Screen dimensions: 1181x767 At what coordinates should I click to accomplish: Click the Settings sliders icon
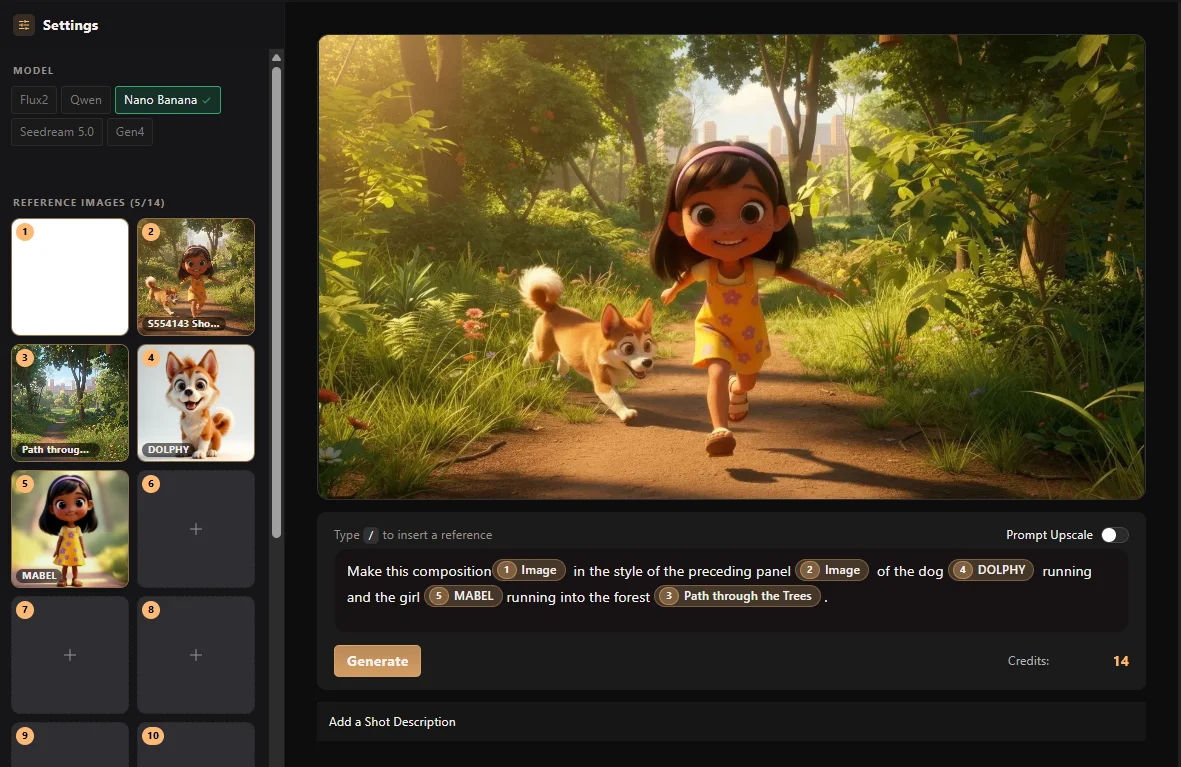point(24,25)
